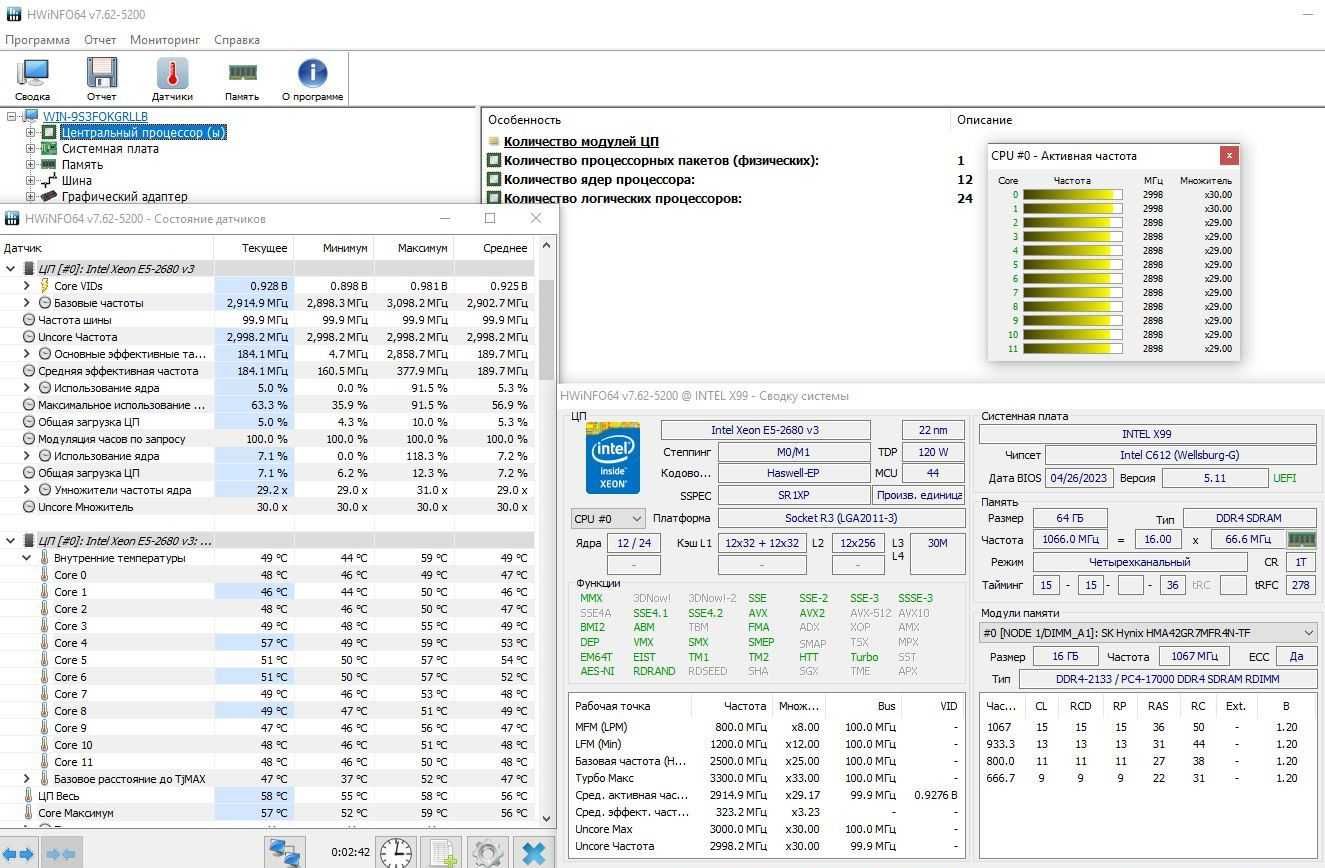Click the Датчик column header

(107, 247)
